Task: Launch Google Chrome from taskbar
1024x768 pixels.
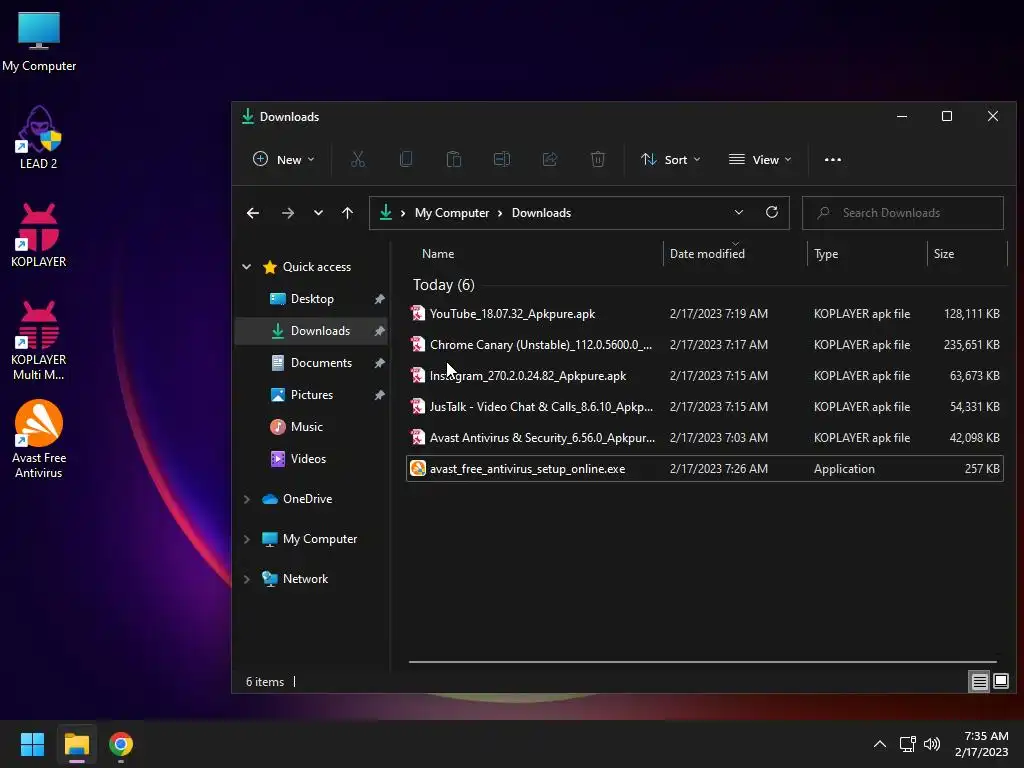Action: point(121,744)
